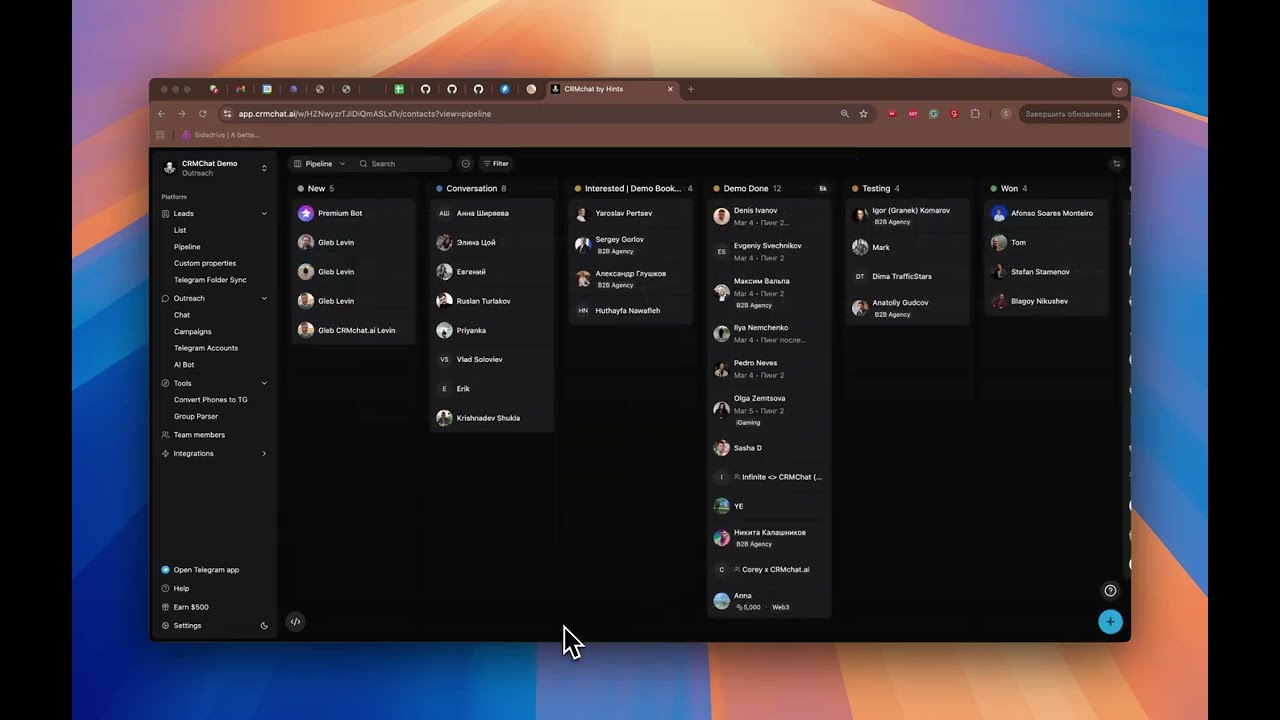Click the Search contacts field
The width and height of the screenshot is (1280, 720).
click(x=404, y=164)
